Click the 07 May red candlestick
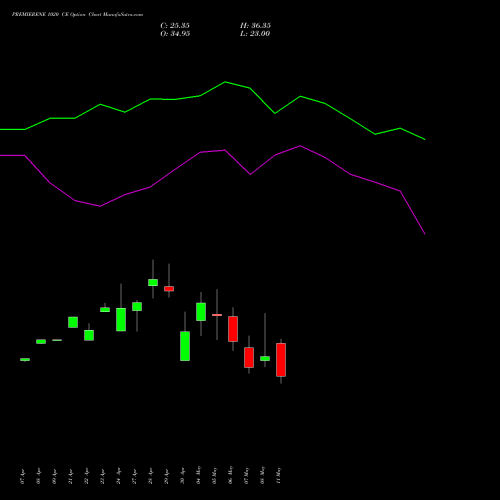The width and height of the screenshot is (500, 500). pyautogui.click(x=249, y=357)
